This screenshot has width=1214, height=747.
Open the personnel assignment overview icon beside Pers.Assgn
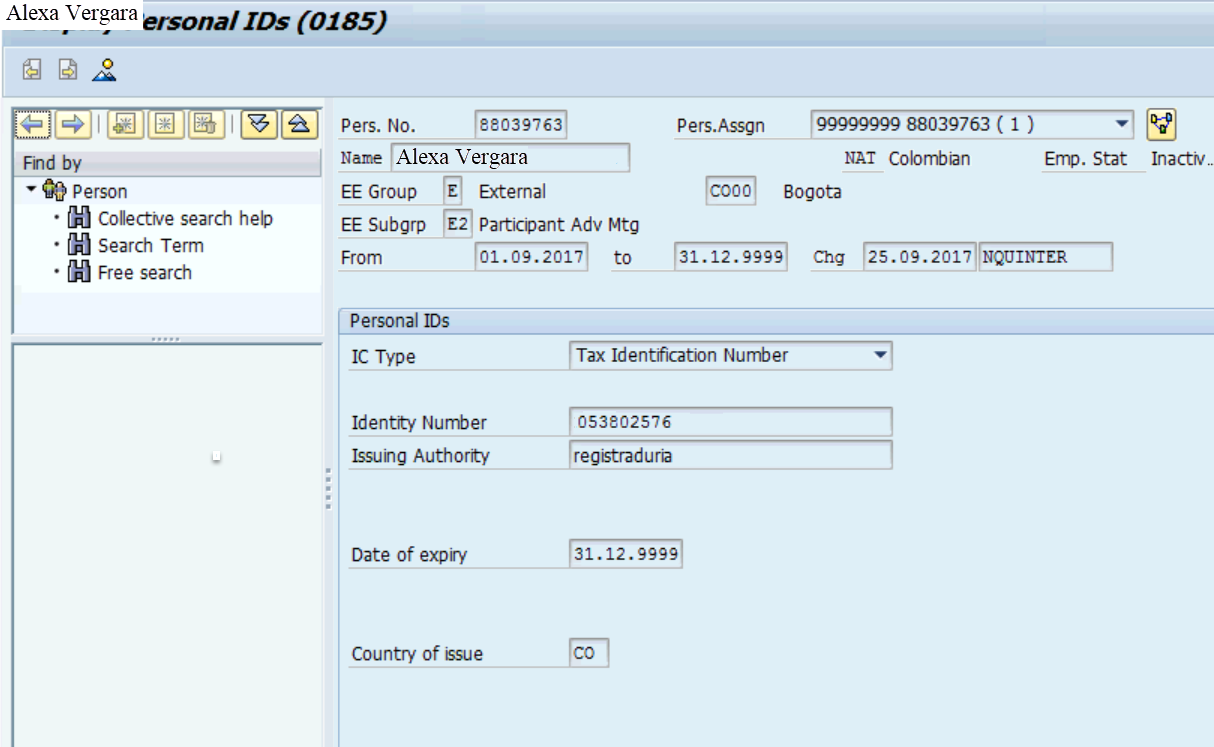[x=1159, y=123]
